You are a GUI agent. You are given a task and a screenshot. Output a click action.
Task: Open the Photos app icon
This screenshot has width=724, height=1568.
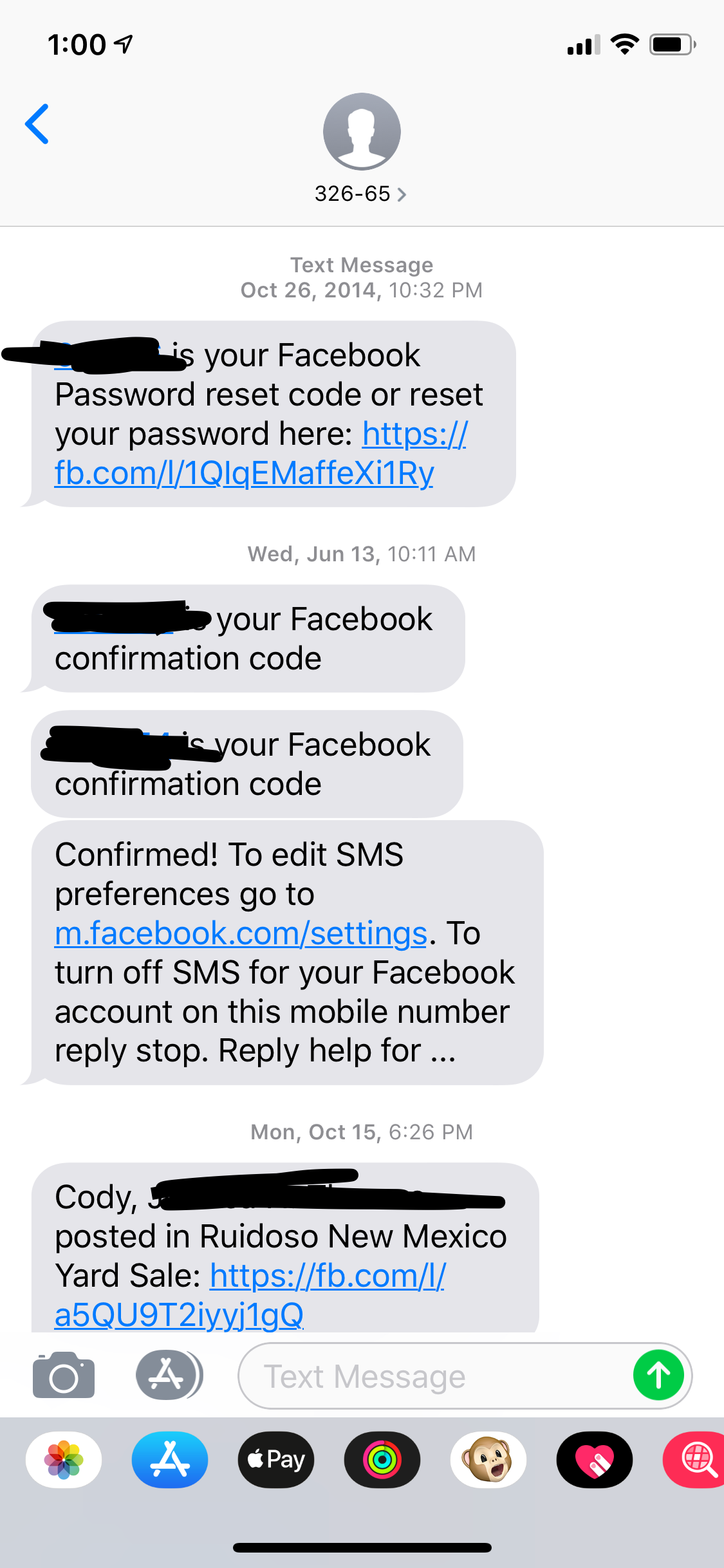click(64, 1460)
